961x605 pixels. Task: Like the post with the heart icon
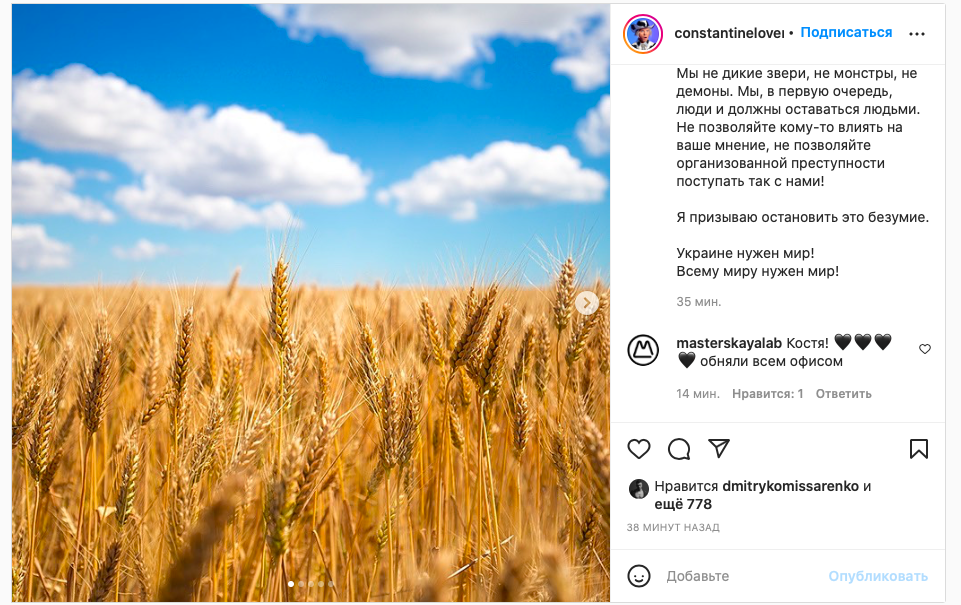[x=639, y=449]
